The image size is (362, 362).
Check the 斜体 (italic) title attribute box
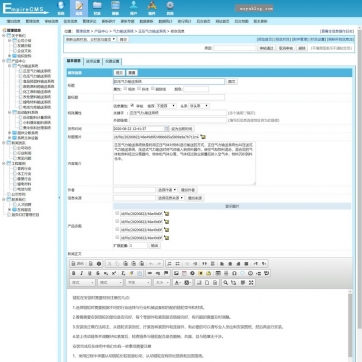click(139, 89)
